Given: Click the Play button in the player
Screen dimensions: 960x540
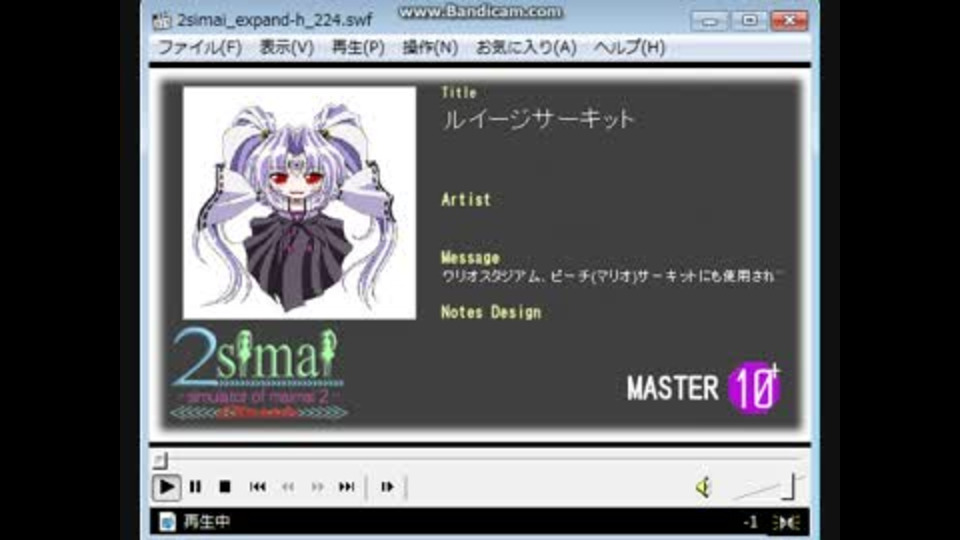Looking at the screenshot, I should pos(166,487).
